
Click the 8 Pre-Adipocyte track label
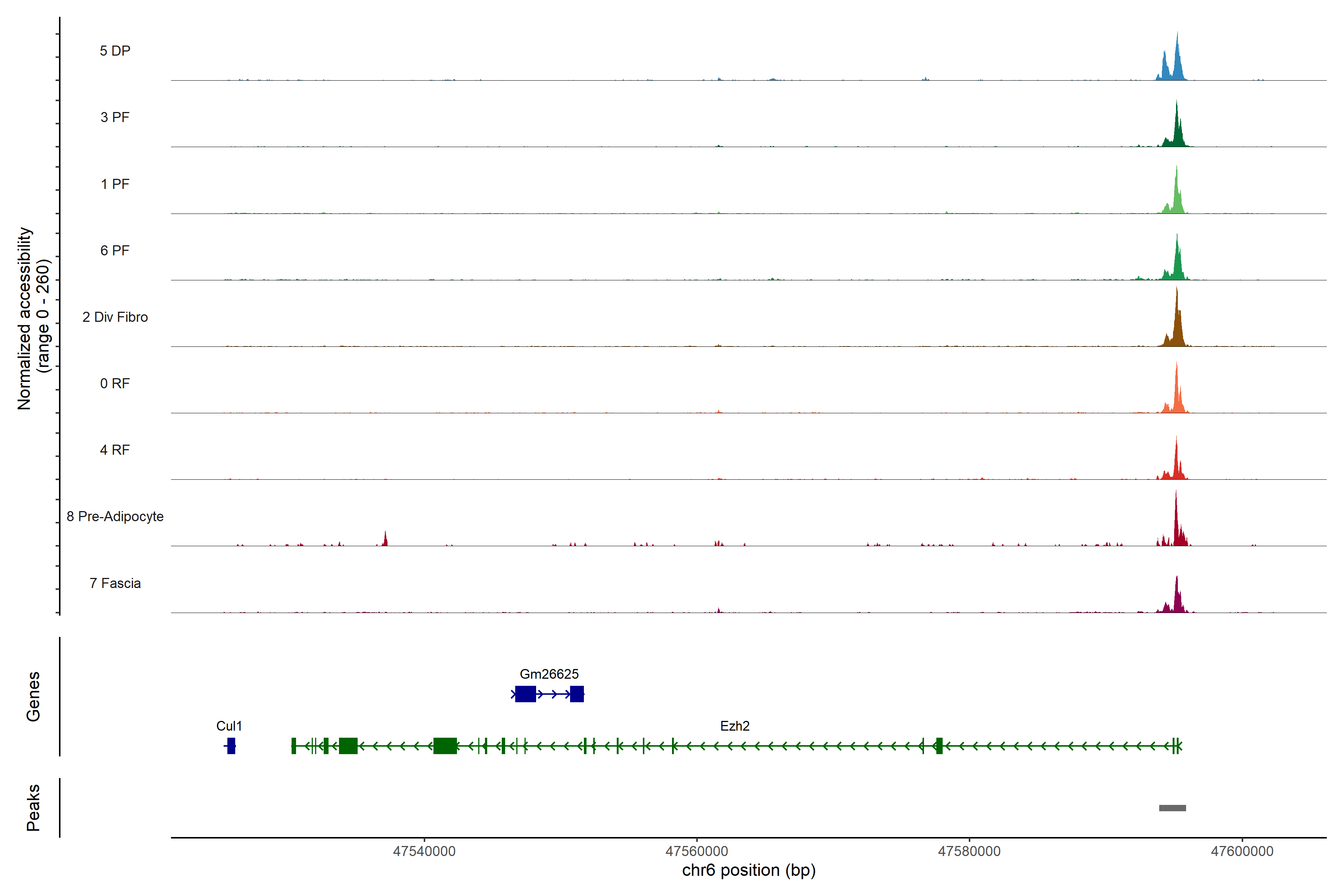[x=115, y=517]
